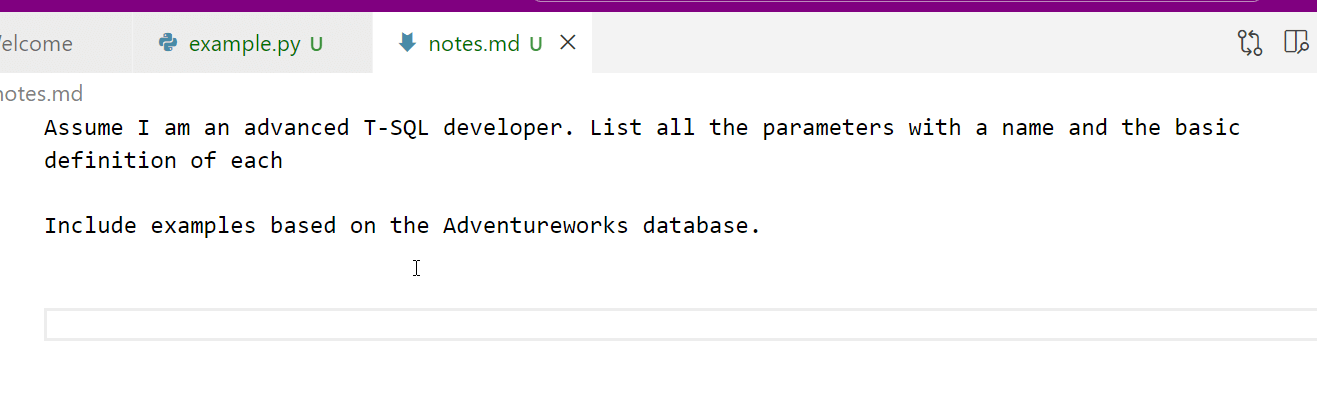
Task: Click the empty input box below the text
Action: pyautogui.click(x=680, y=325)
